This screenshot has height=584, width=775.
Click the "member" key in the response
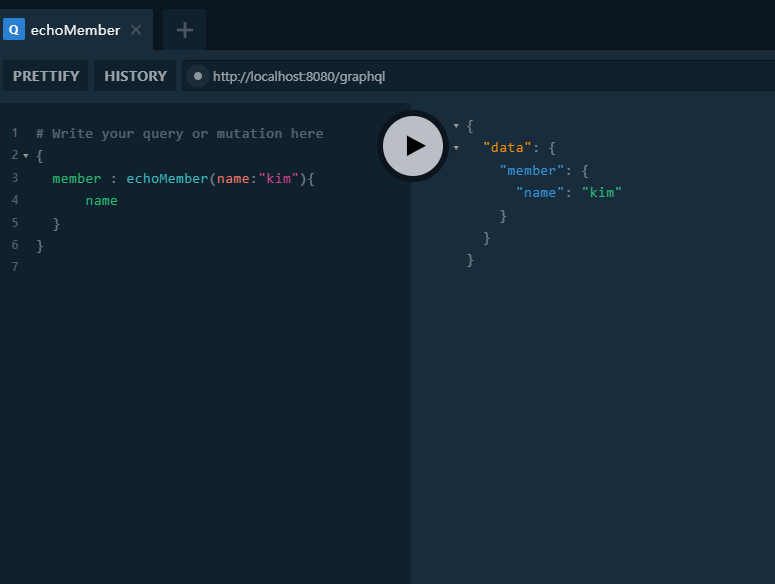531,170
